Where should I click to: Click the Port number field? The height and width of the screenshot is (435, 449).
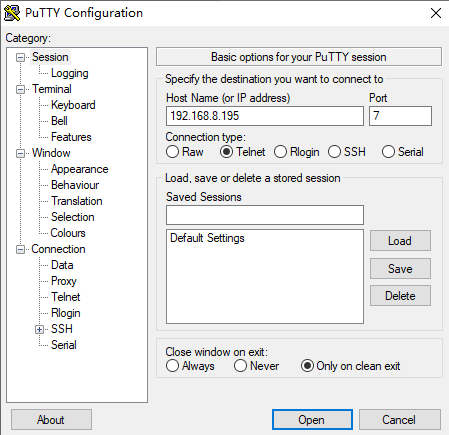pos(400,116)
